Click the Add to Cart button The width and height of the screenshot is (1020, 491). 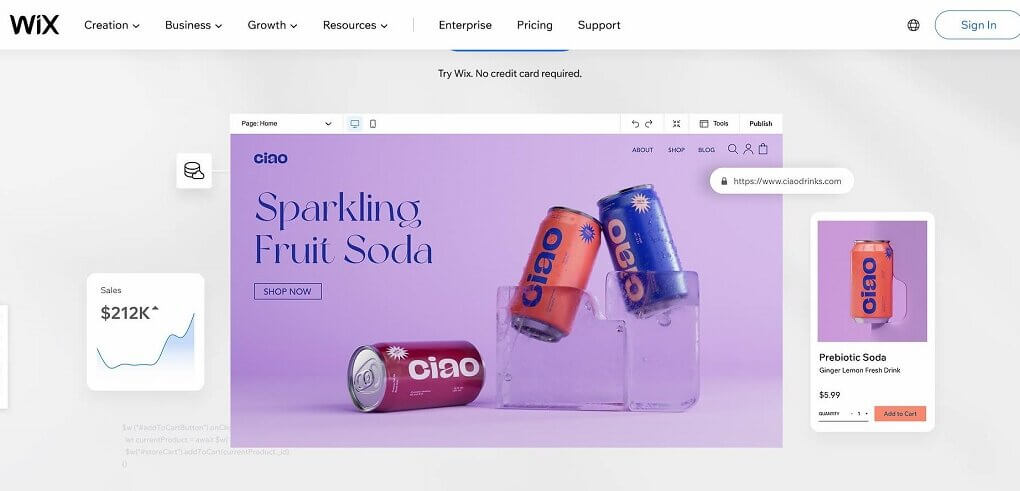coord(900,414)
